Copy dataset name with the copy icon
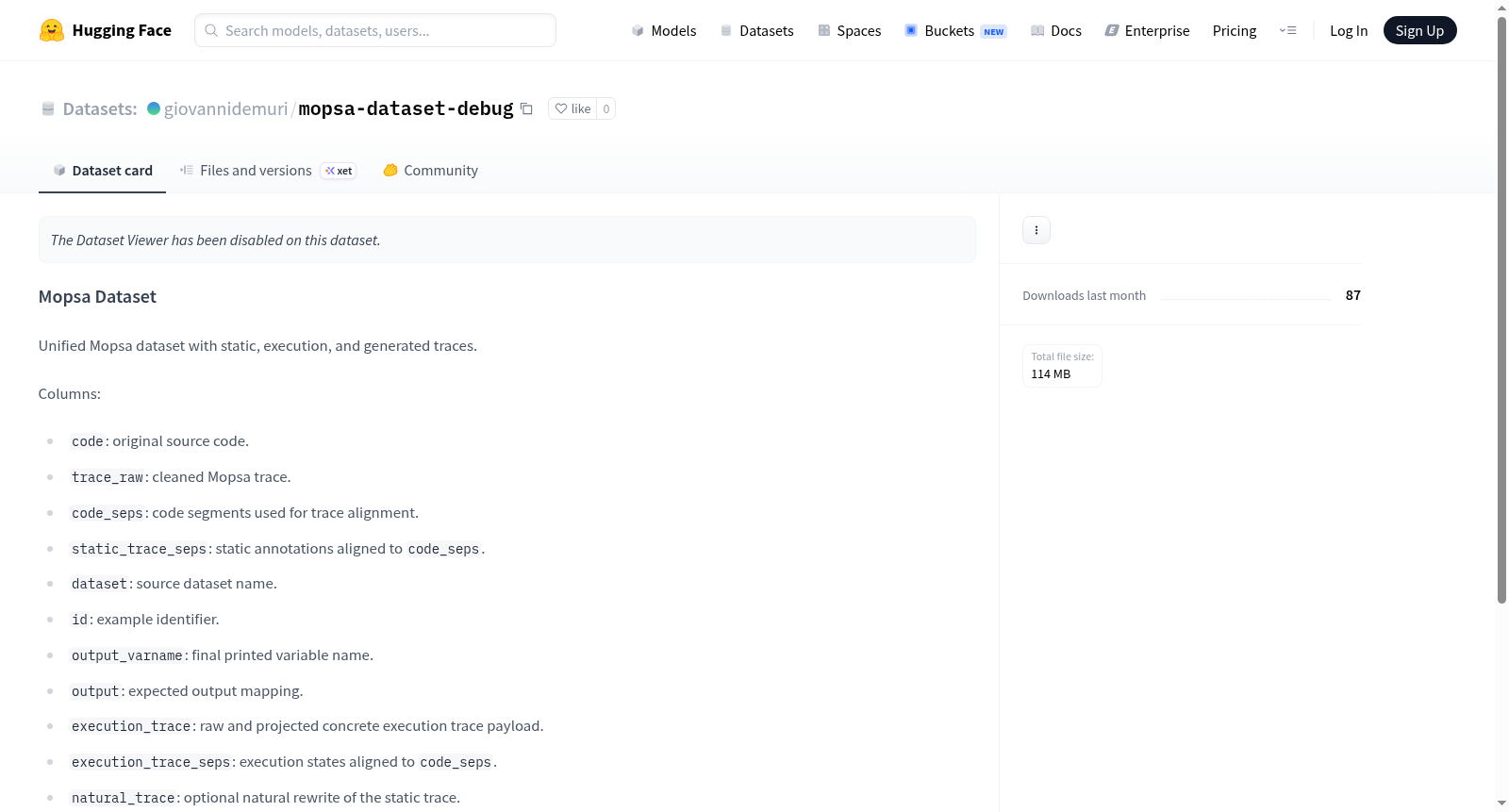 [x=526, y=108]
